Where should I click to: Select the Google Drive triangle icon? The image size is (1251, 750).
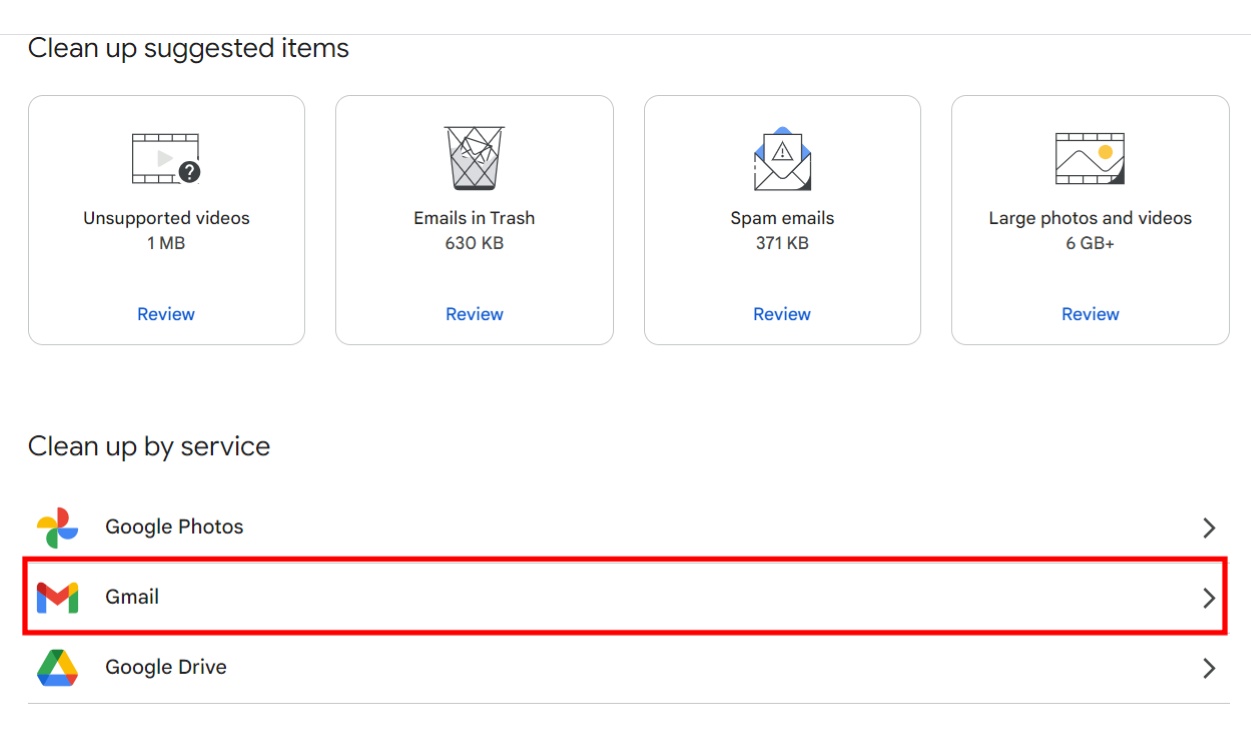tap(57, 667)
